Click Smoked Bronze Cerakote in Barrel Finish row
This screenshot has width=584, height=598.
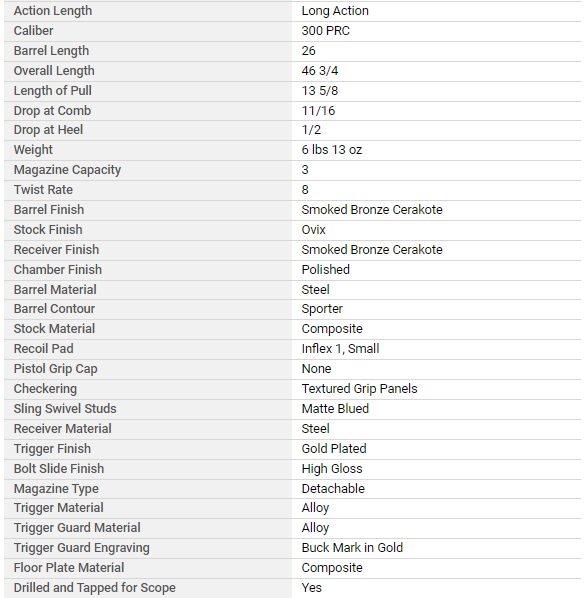372,210
